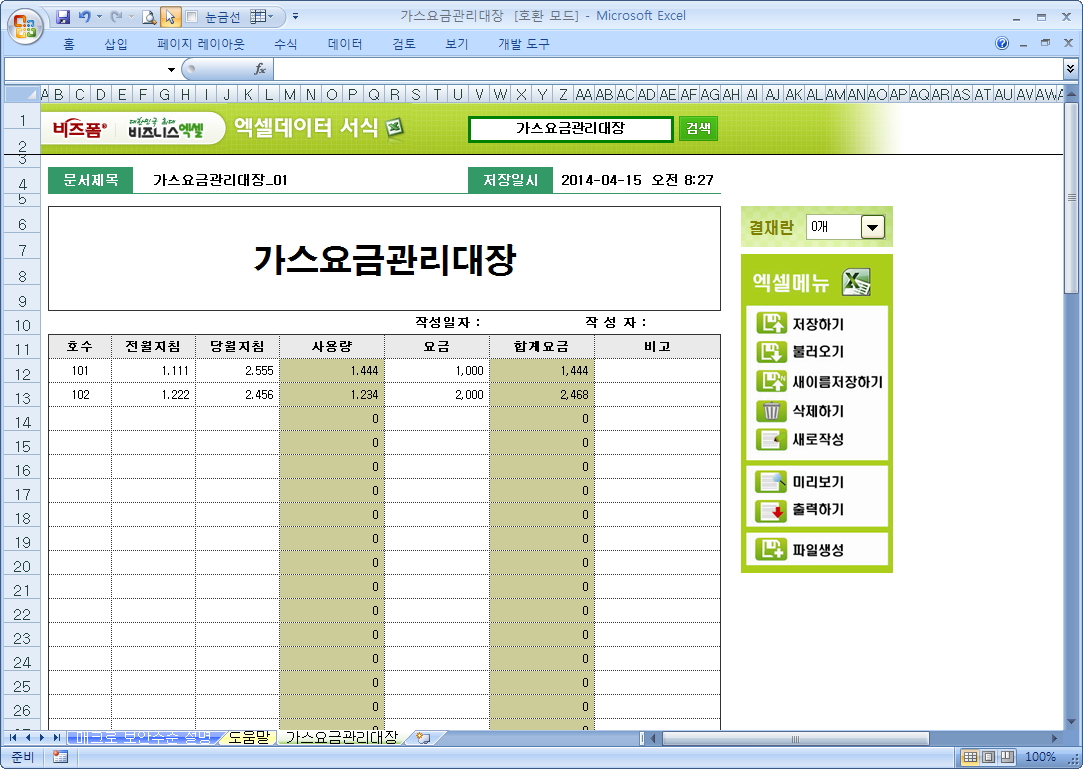Click the Office button

24,24
